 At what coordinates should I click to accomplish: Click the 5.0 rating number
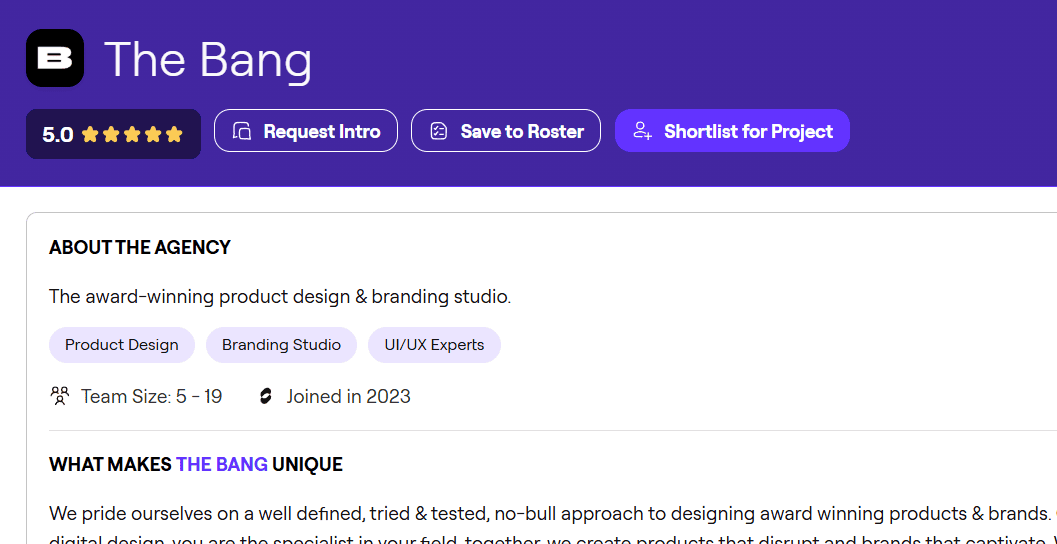(x=58, y=134)
